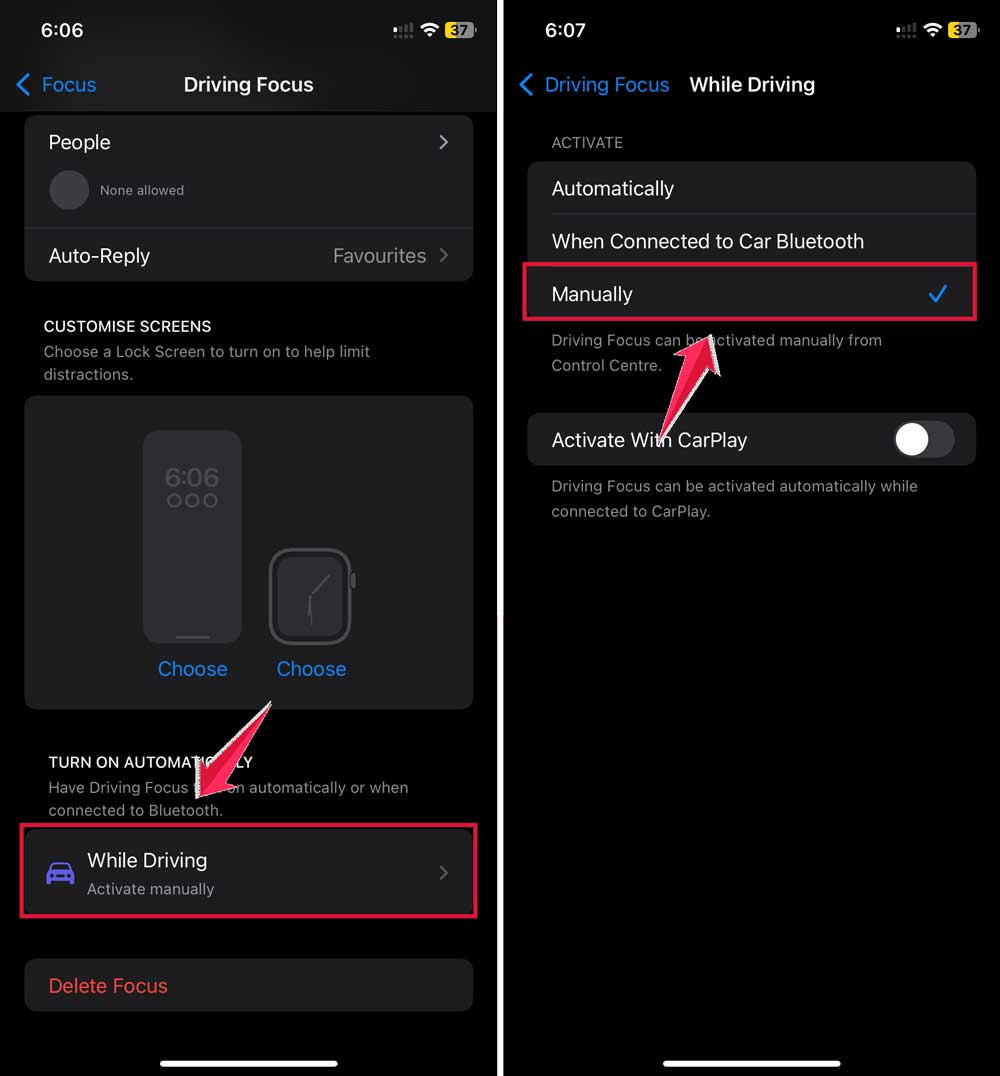The width and height of the screenshot is (1000, 1076).
Task: Tap the cellular signal icon on right screen
Action: [906, 30]
